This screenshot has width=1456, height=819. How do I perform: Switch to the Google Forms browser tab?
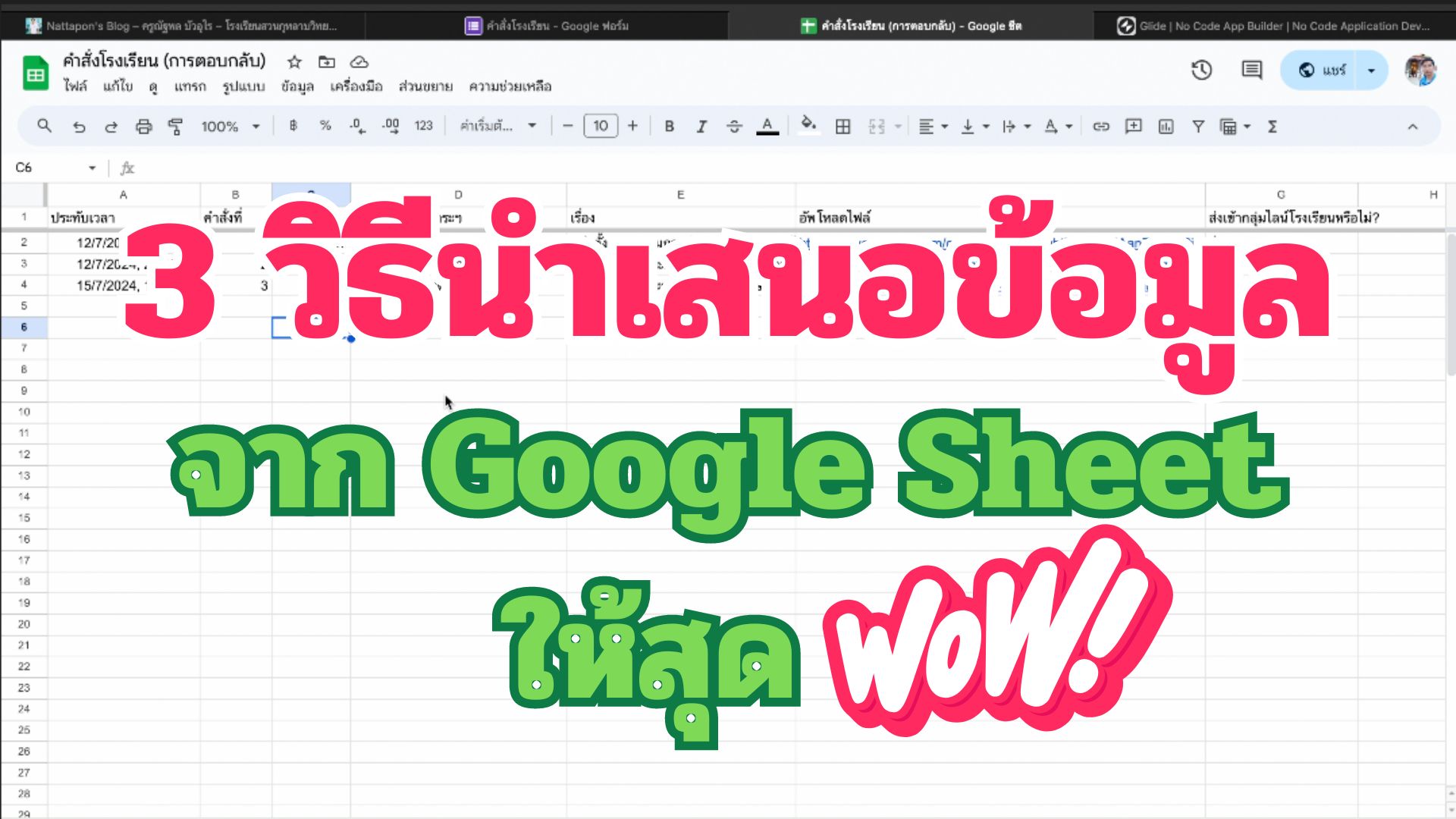coord(546,26)
